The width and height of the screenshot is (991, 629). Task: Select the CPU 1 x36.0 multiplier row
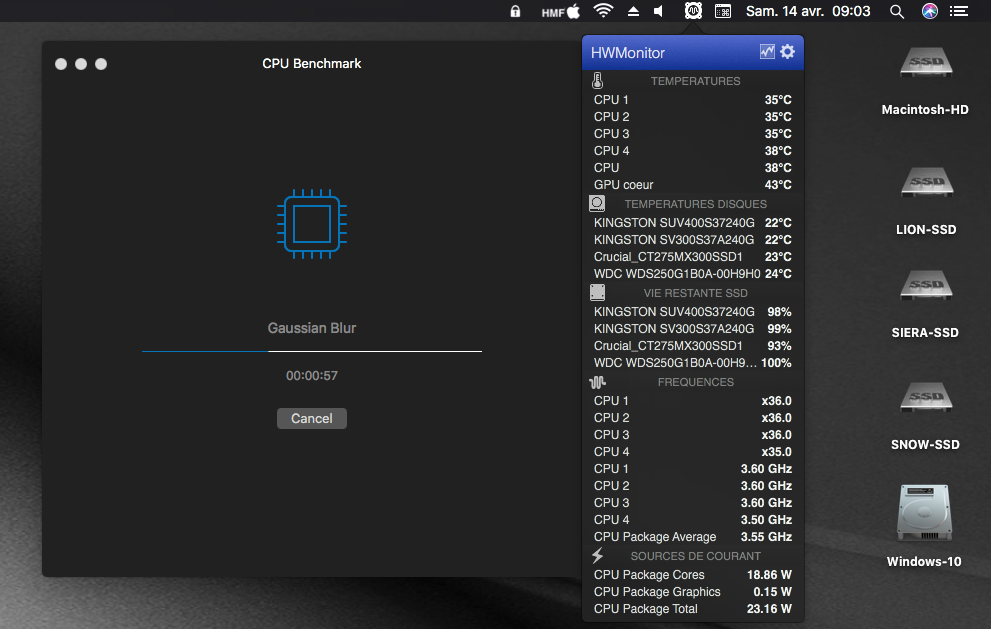click(693, 400)
